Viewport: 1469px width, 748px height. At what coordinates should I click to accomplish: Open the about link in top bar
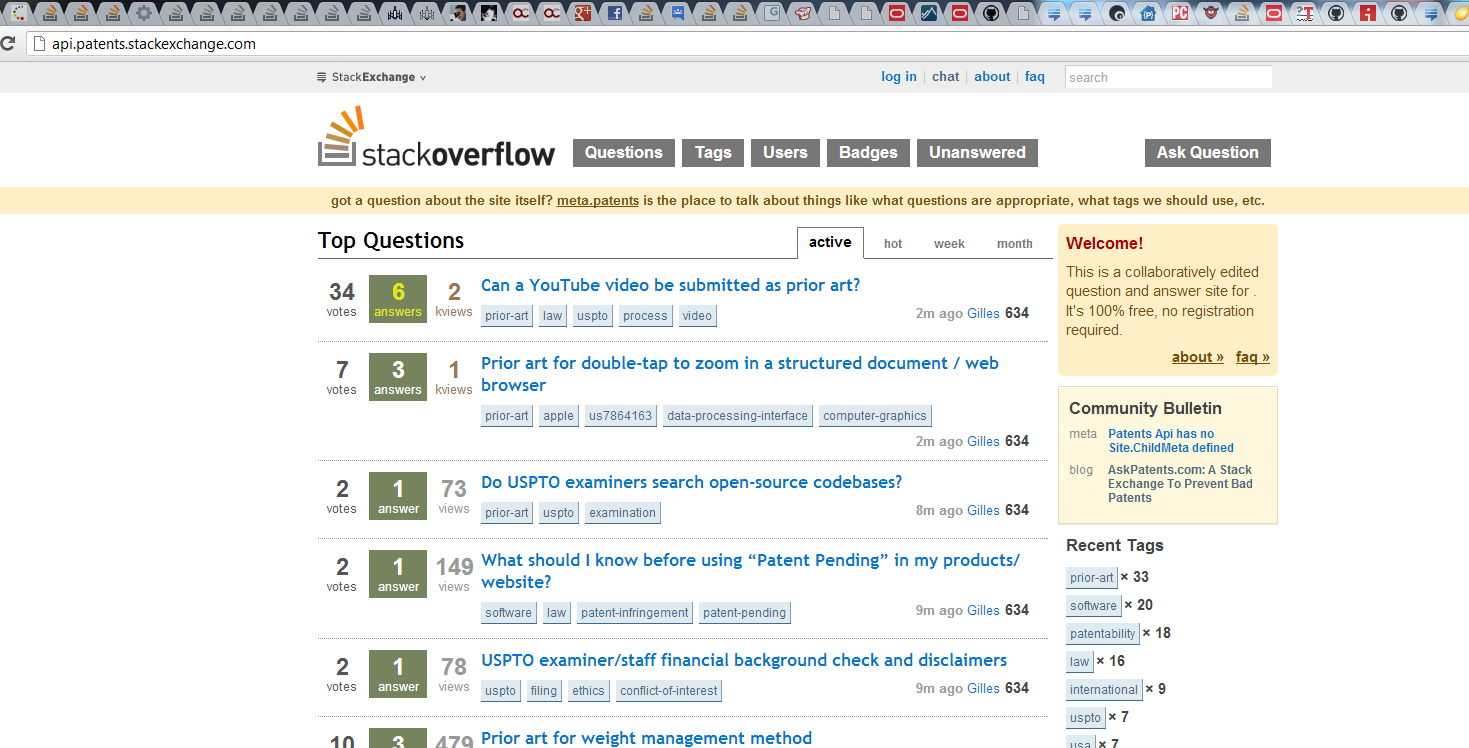tap(992, 77)
